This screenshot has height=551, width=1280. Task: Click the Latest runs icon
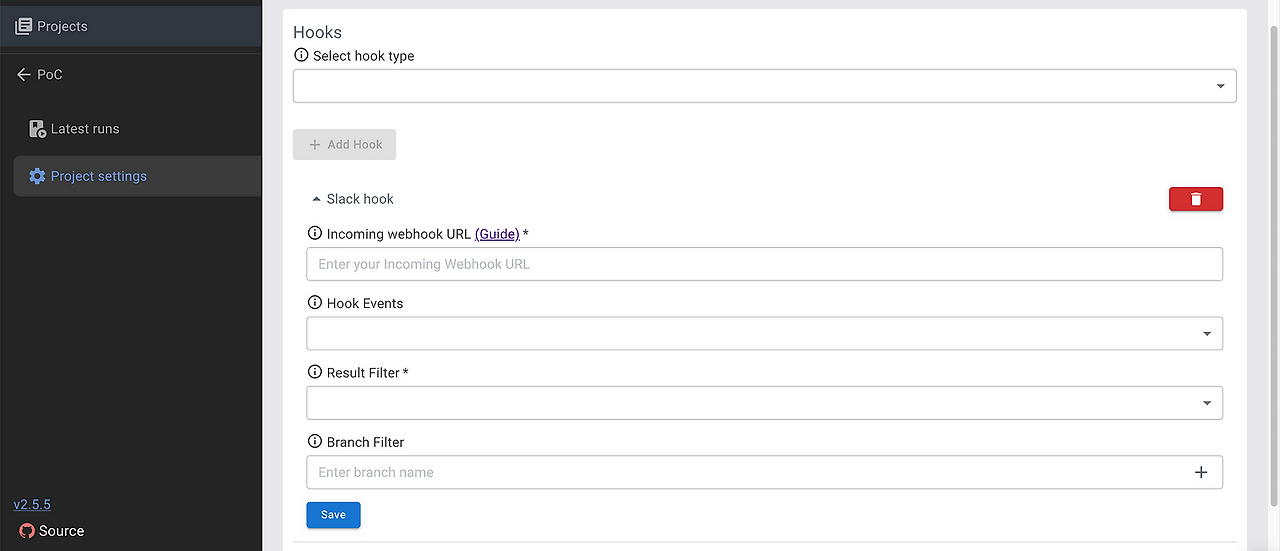(37, 129)
